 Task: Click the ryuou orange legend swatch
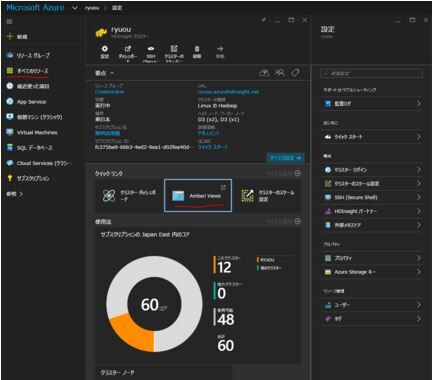[x=258, y=259]
